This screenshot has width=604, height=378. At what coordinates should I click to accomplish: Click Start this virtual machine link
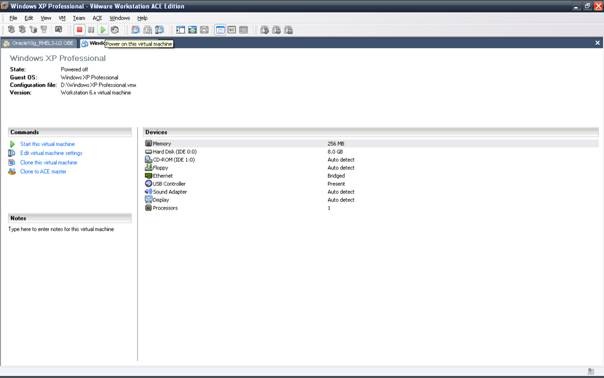[47, 144]
